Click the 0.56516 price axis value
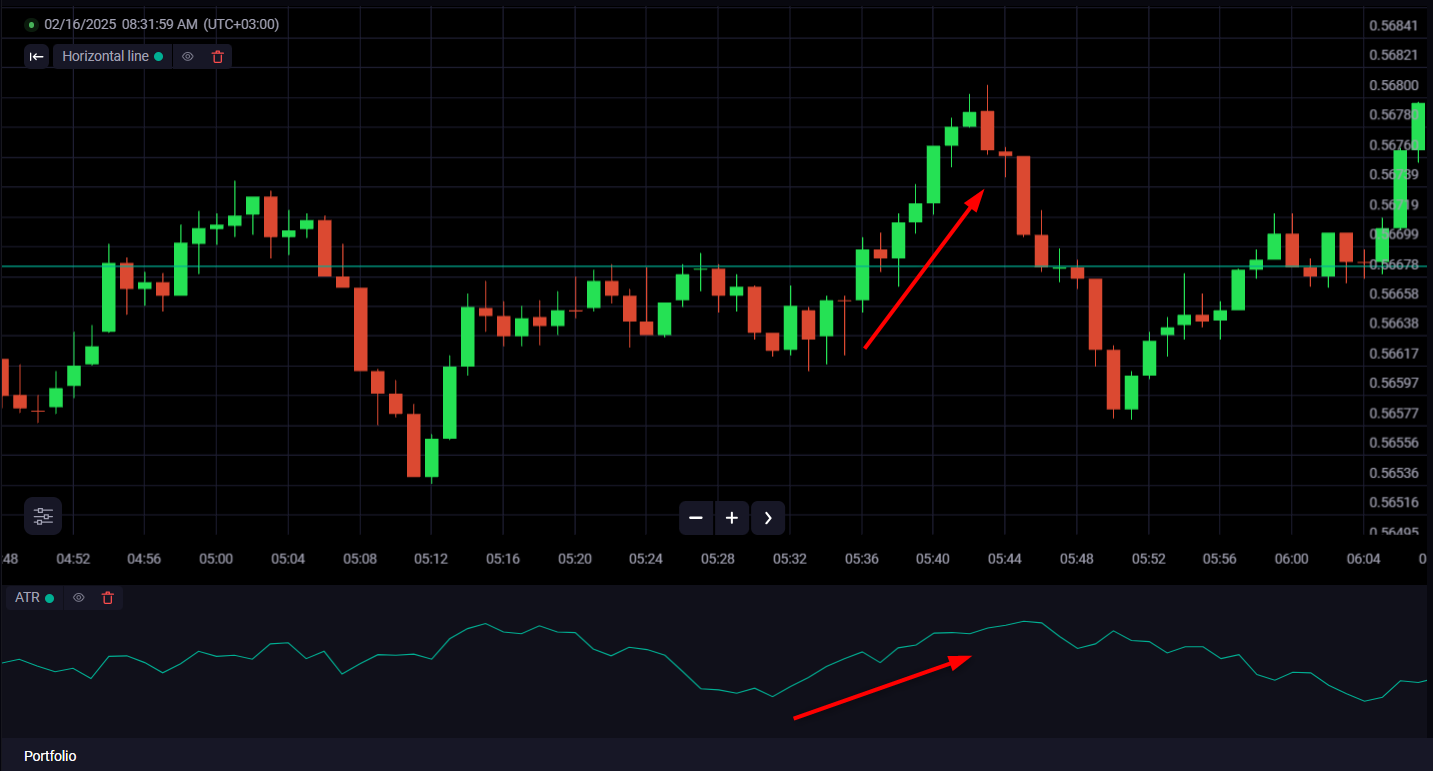 coord(1394,502)
